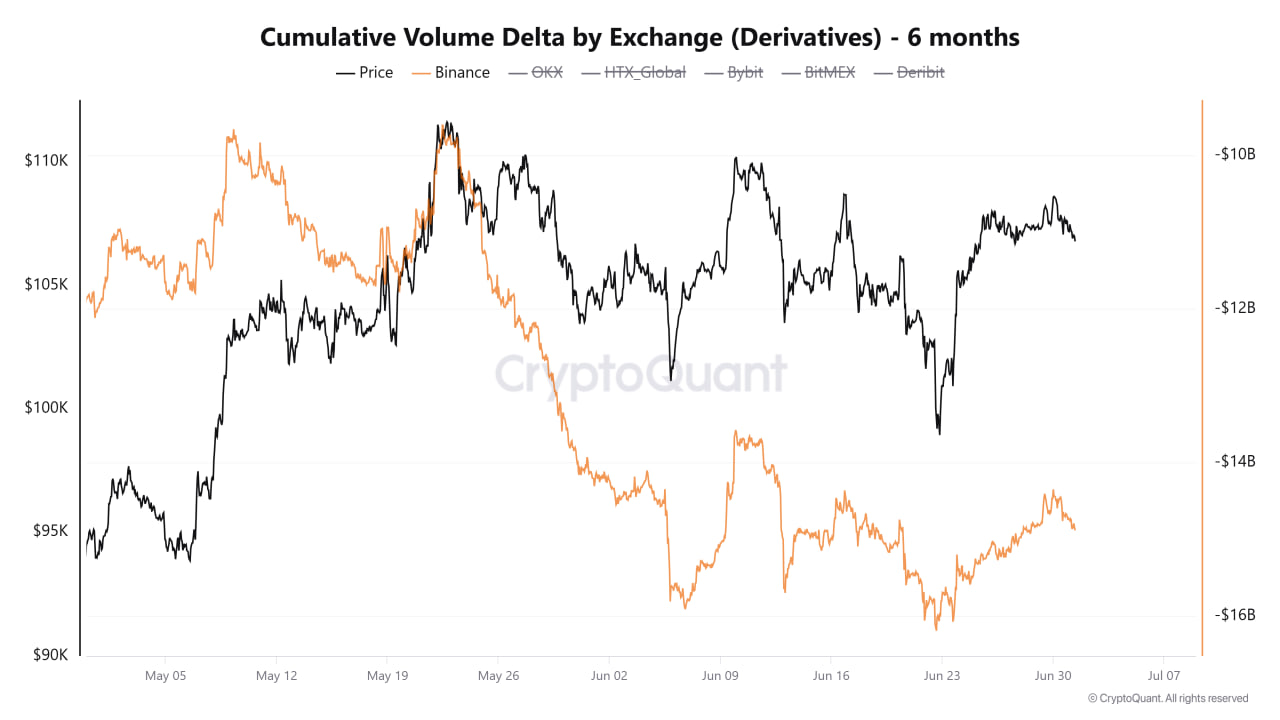Click the $90K price axis label

click(49, 655)
